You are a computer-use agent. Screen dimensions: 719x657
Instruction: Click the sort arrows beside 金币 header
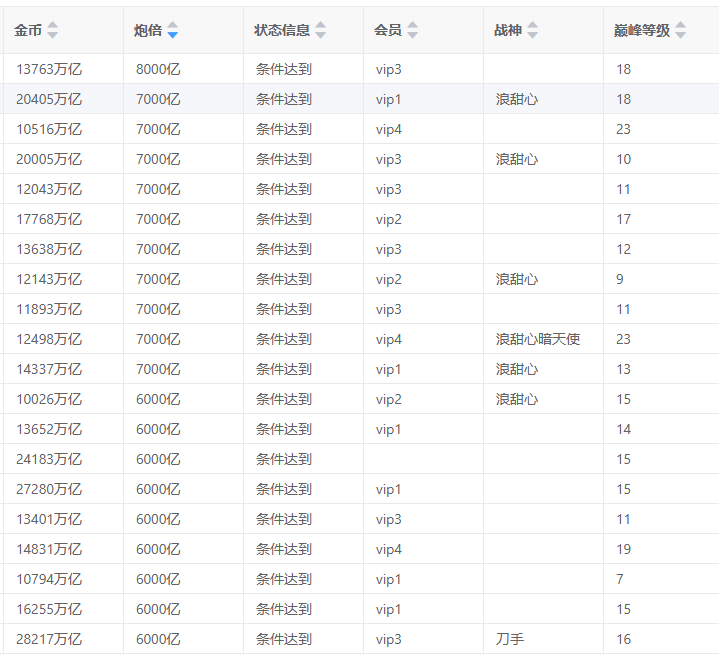pyautogui.click(x=53, y=31)
